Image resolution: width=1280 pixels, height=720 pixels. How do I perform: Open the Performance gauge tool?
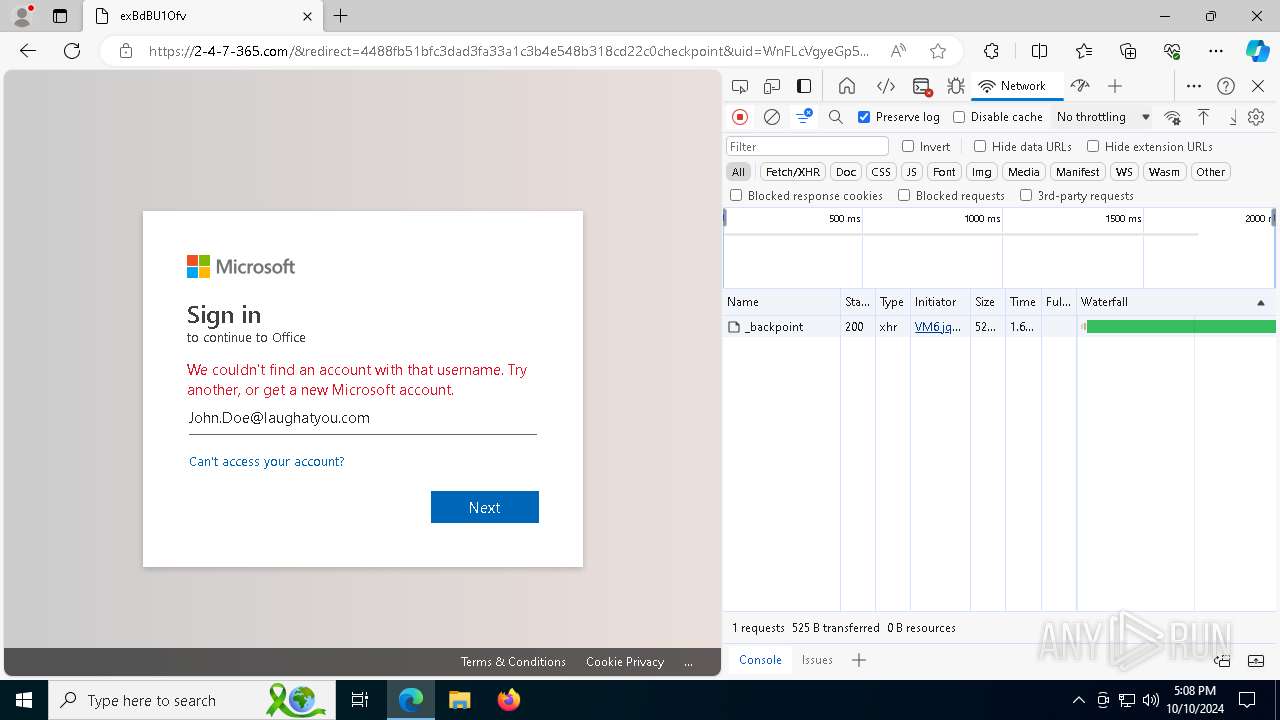(x=1079, y=86)
